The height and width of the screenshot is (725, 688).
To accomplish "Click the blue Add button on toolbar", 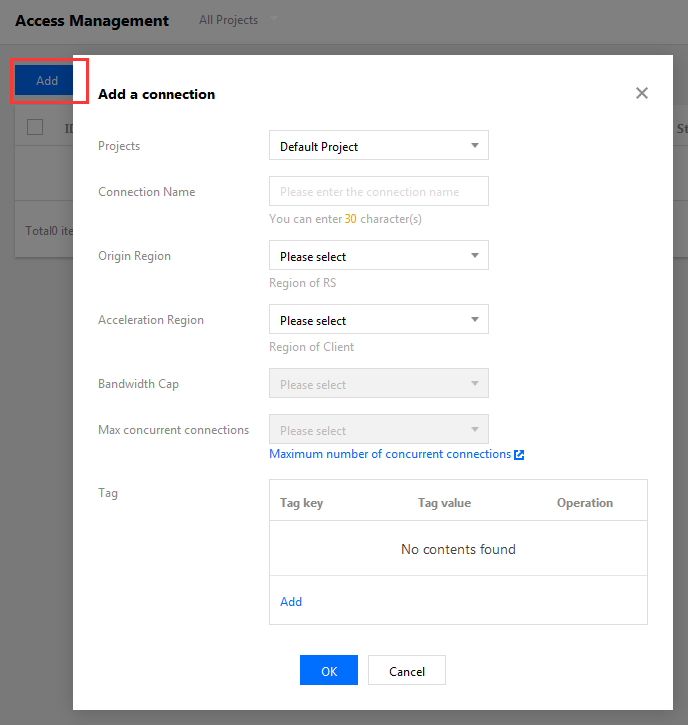I will [46, 81].
